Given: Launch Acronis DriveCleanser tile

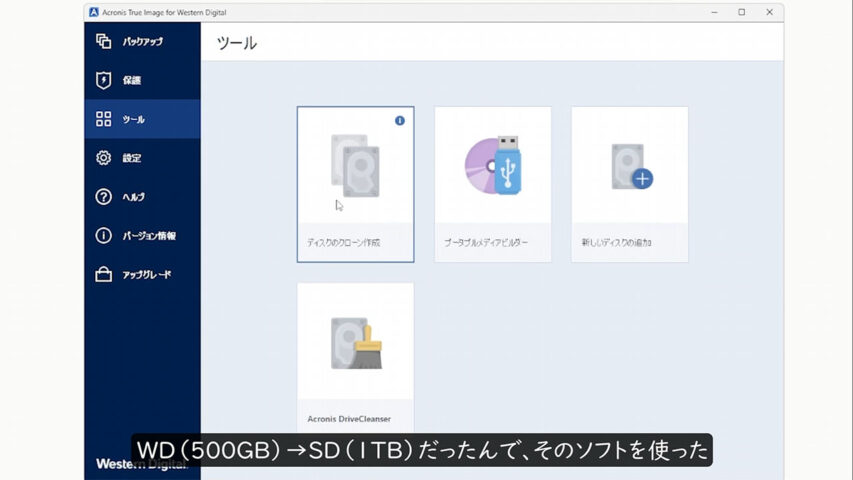Looking at the screenshot, I should coord(355,345).
